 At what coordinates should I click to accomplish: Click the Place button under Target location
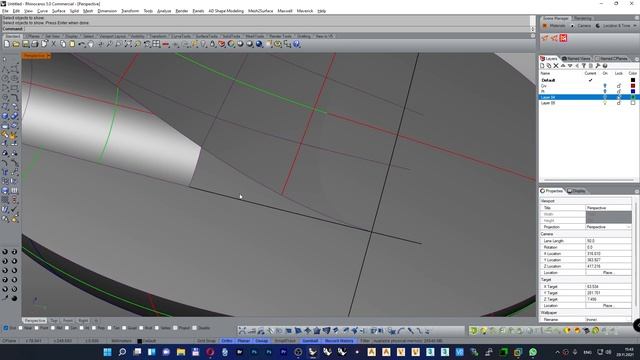[608, 305]
